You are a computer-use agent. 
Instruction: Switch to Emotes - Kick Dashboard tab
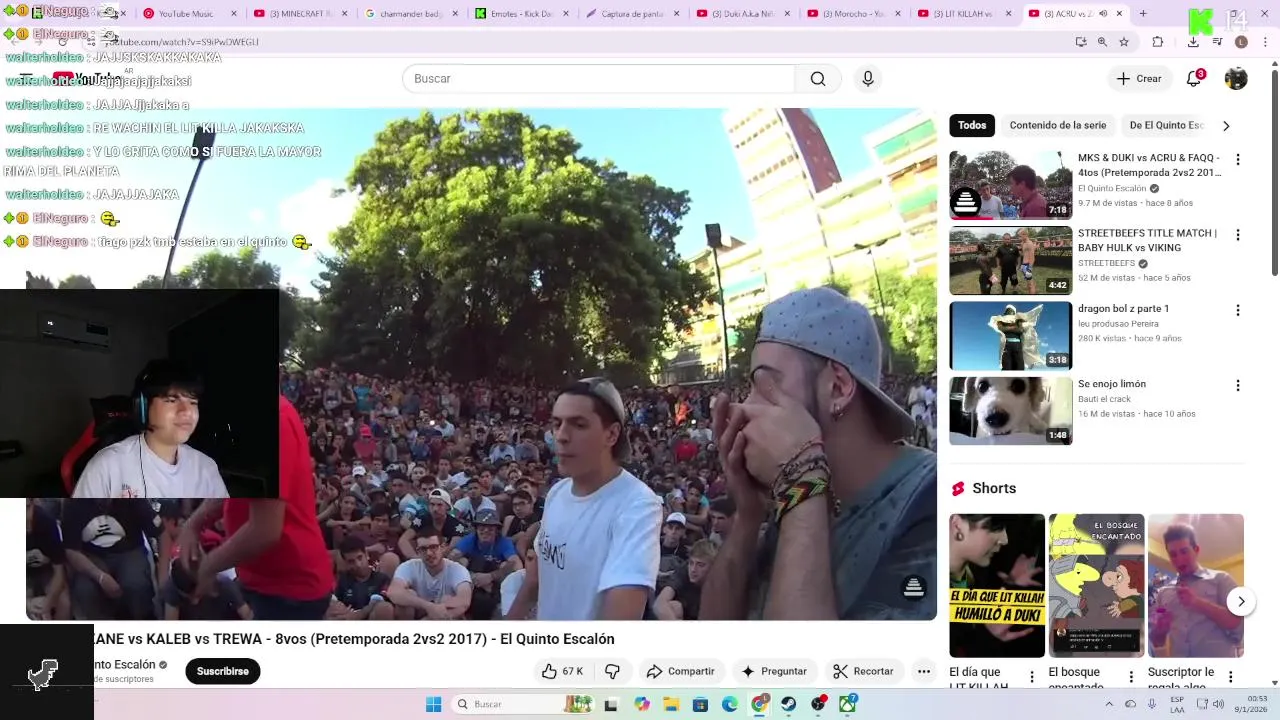click(520, 14)
